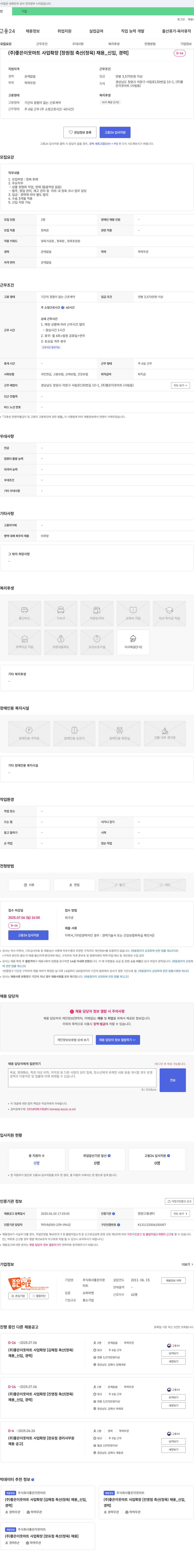Viewport: 194px width, 1568px height.
Task: Click the 구인인증번호 info icon
Action: (x=119, y=1225)
